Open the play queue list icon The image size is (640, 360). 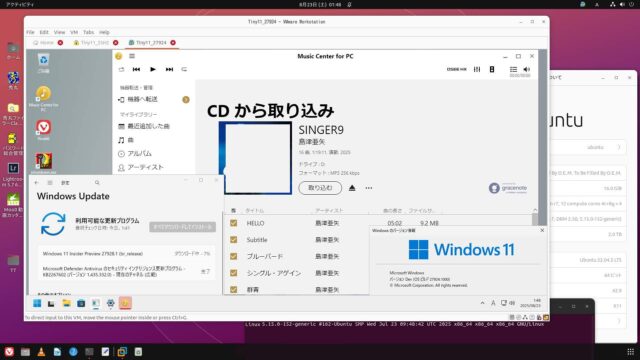coord(513,69)
